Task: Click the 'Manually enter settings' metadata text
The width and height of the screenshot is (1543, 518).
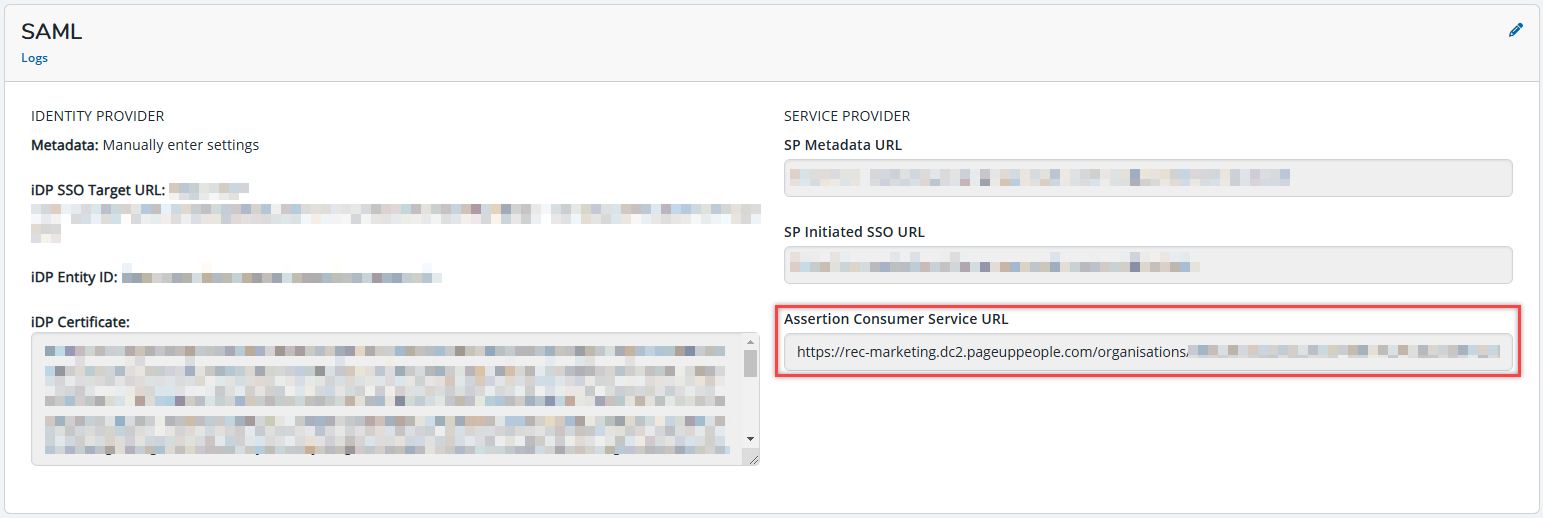Action: [x=181, y=145]
